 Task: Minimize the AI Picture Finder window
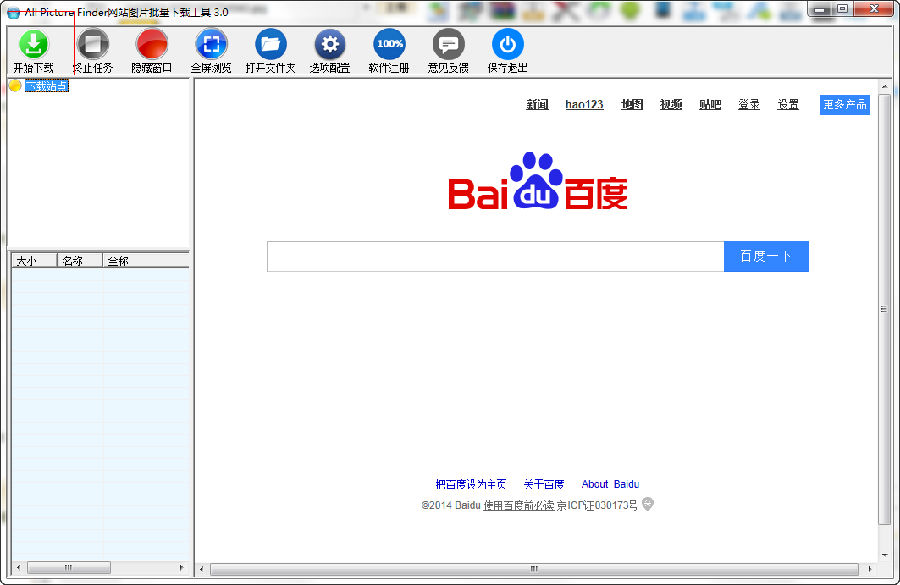821,9
